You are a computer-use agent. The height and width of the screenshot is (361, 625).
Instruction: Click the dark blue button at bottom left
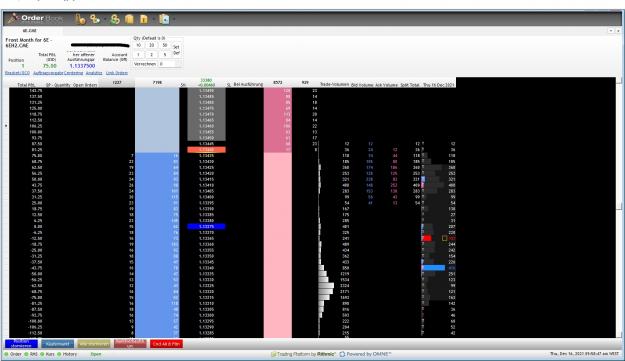[21, 343]
